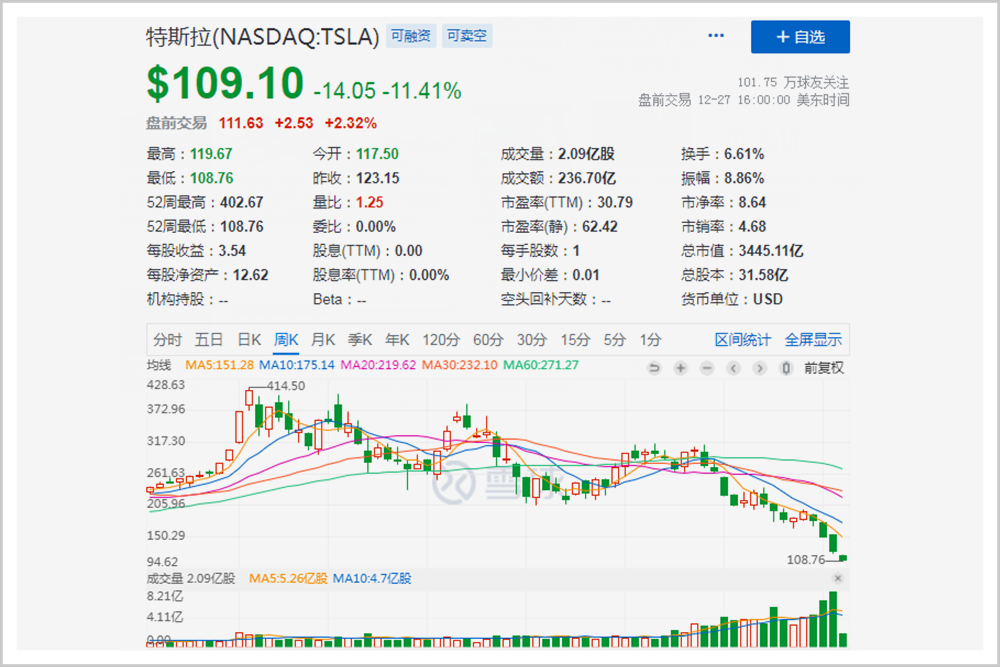Click the 昨收 value 123.15

coord(378,178)
